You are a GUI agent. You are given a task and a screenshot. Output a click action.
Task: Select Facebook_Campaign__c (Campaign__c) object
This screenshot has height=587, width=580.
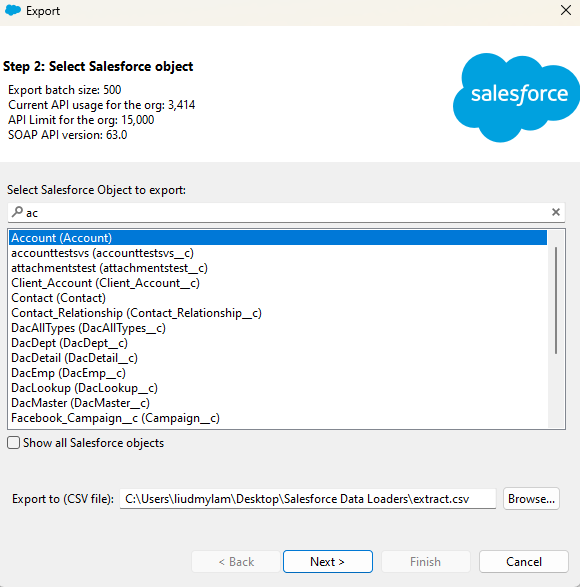coord(277,418)
